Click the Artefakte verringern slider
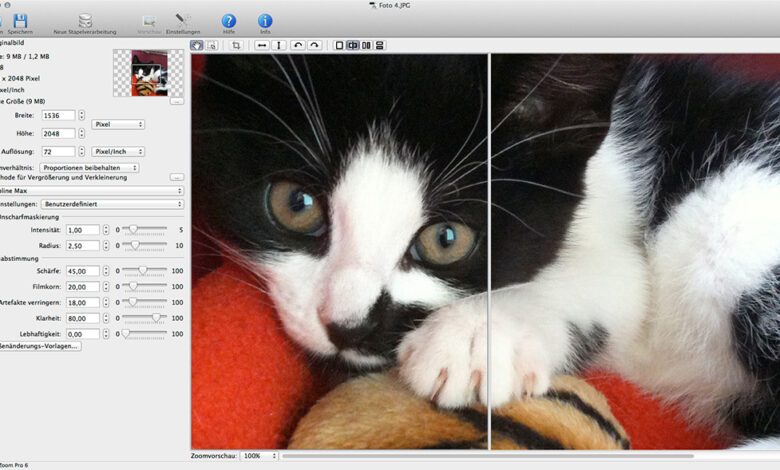Image resolution: width=780 pixels, height=470 pixels. (144, 302)
